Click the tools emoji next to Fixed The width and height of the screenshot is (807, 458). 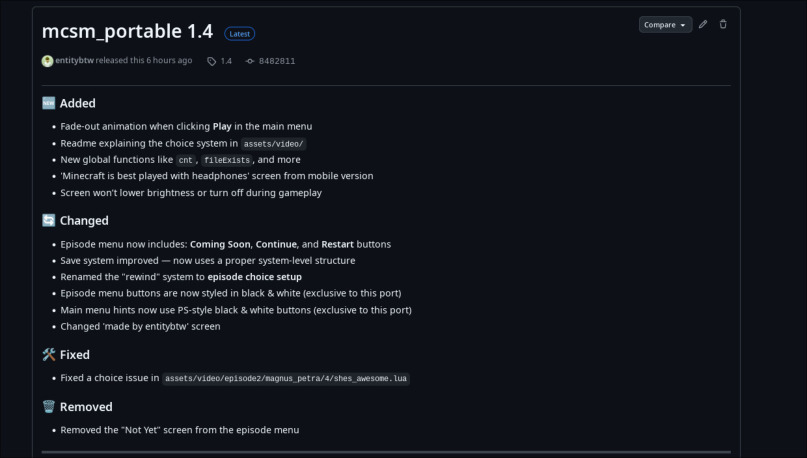49,355
